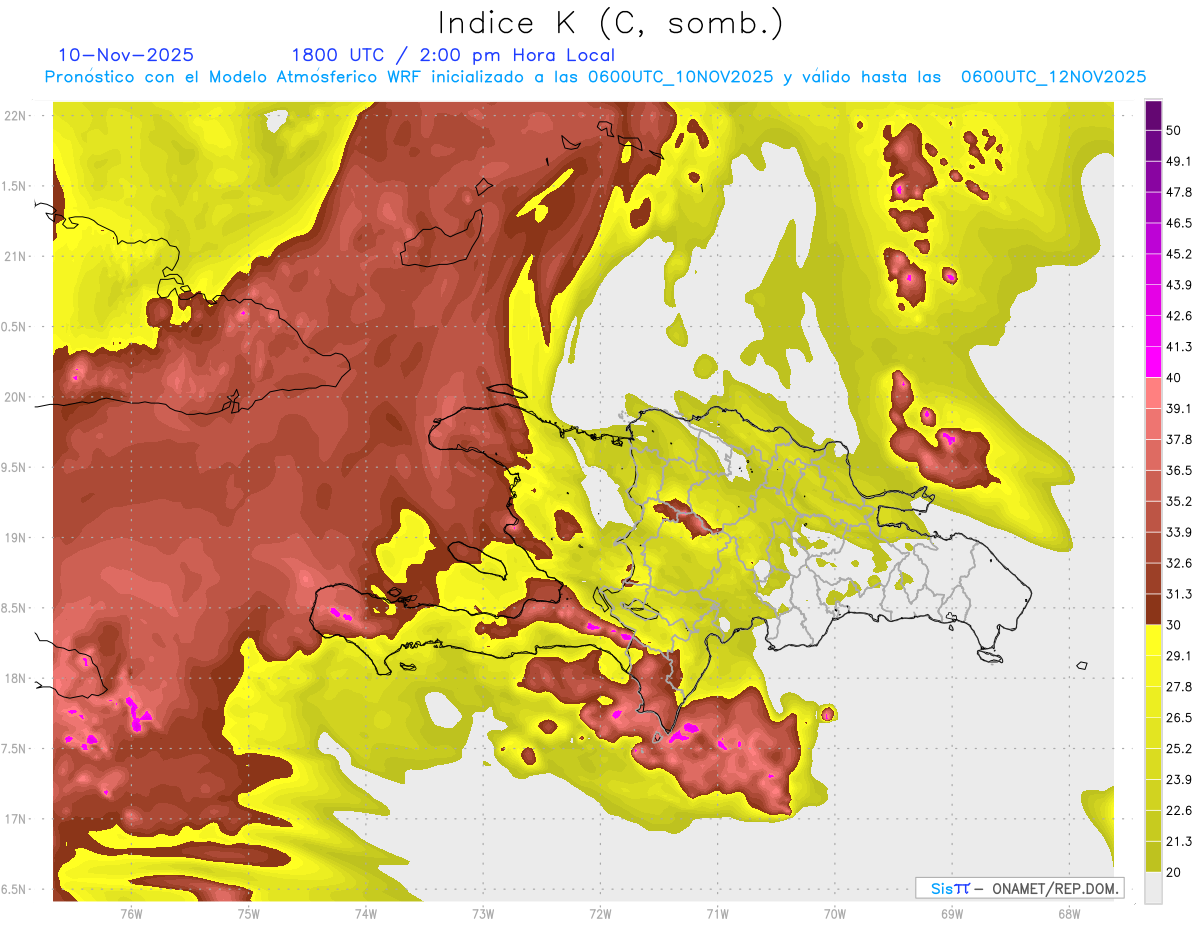
Task: Click the longitude label "74W"
Action: [x=366, y=913]
